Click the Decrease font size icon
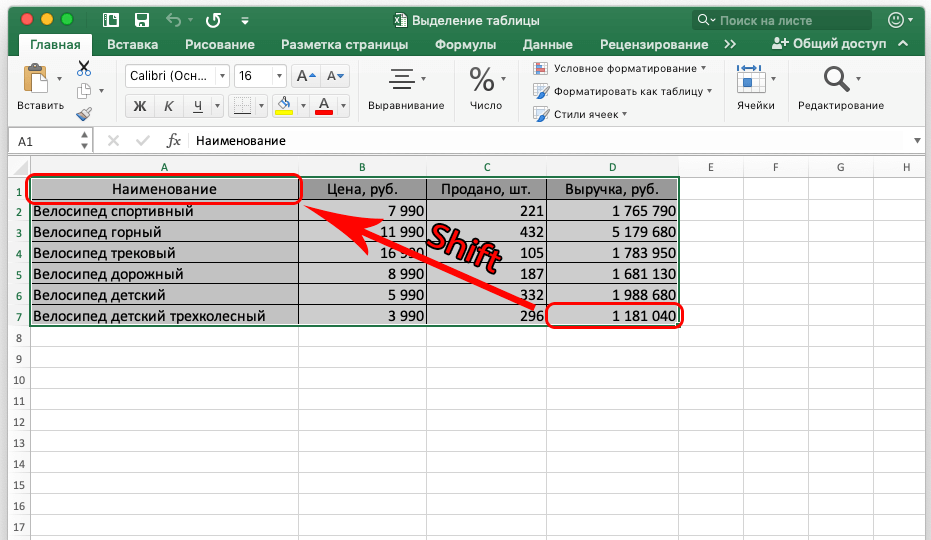Image resolution: width=931 pixels, height=540 pixels. (x=335, y=76)
